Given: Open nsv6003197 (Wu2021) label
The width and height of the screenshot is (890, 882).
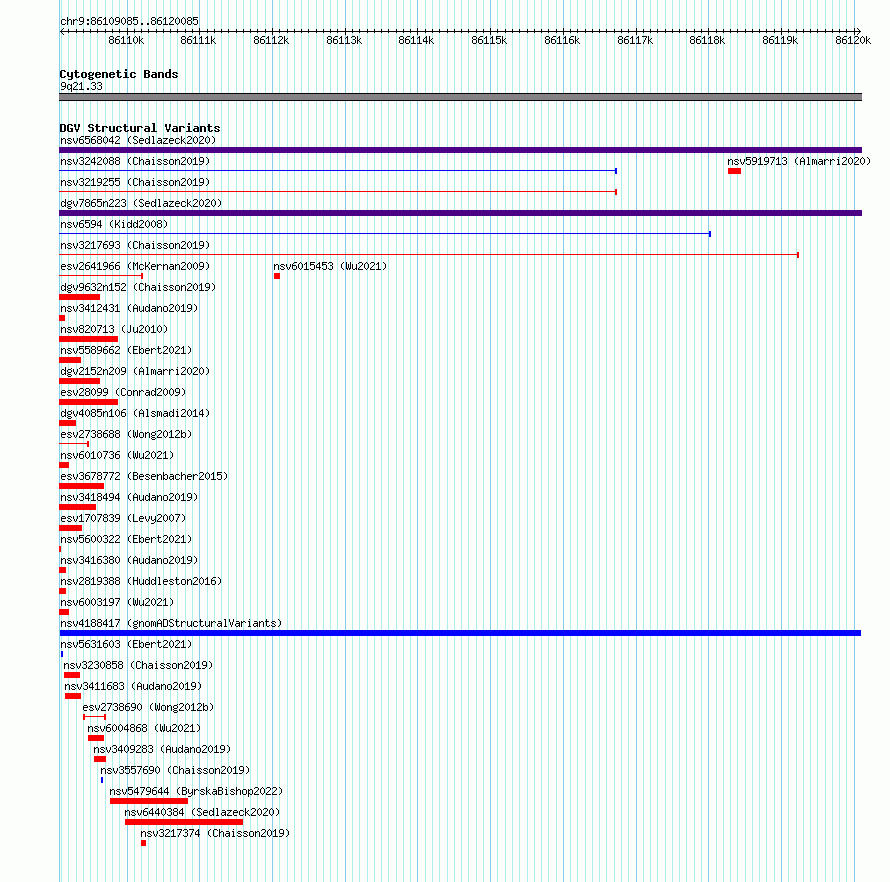Looking at the screenshot, I should point(117,602).
